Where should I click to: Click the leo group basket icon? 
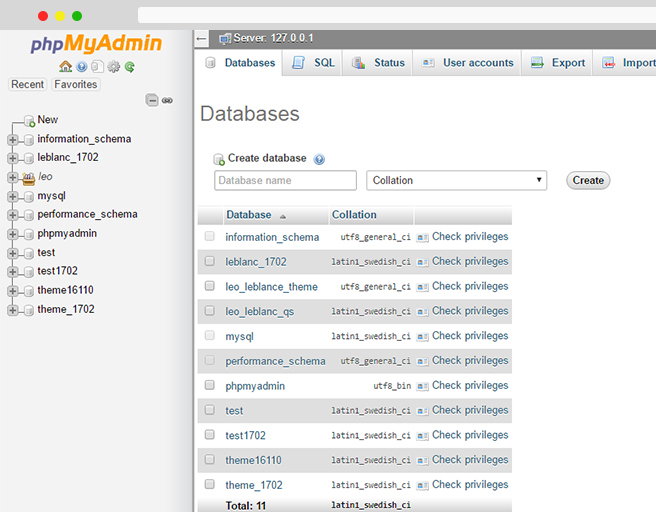click(x=28, y=178)
